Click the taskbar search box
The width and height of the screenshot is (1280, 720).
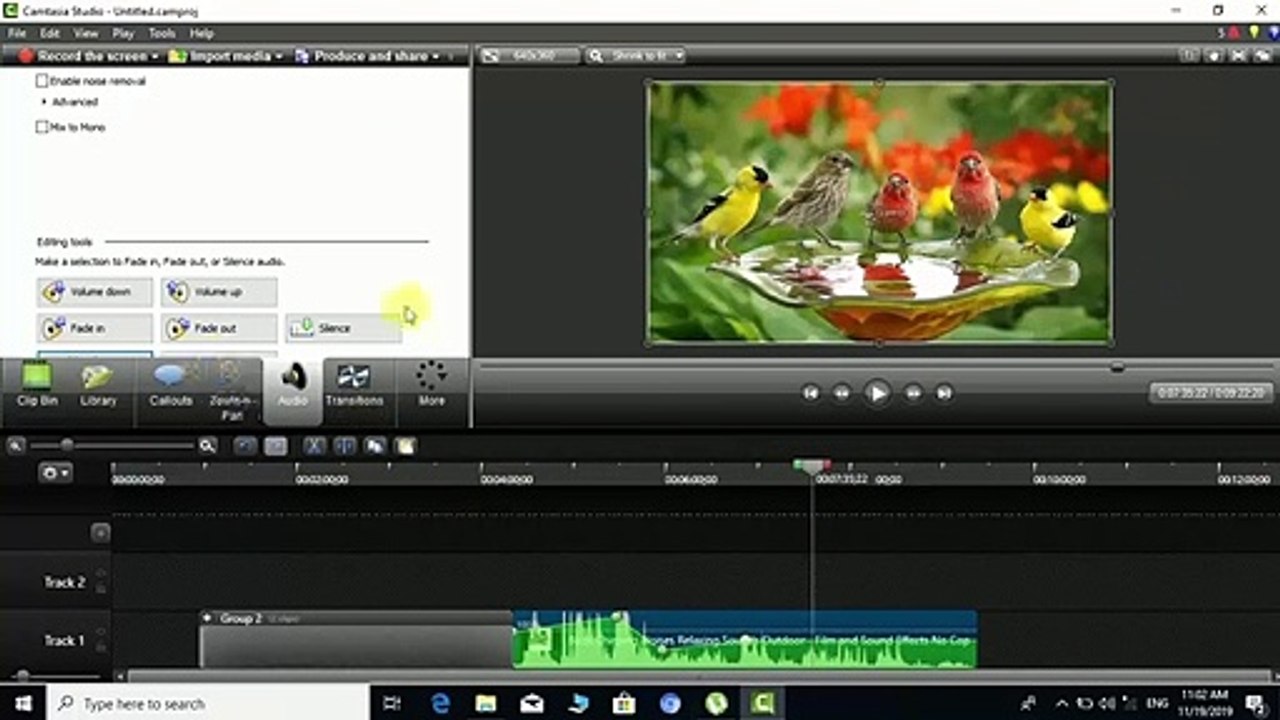click(208, 703)
